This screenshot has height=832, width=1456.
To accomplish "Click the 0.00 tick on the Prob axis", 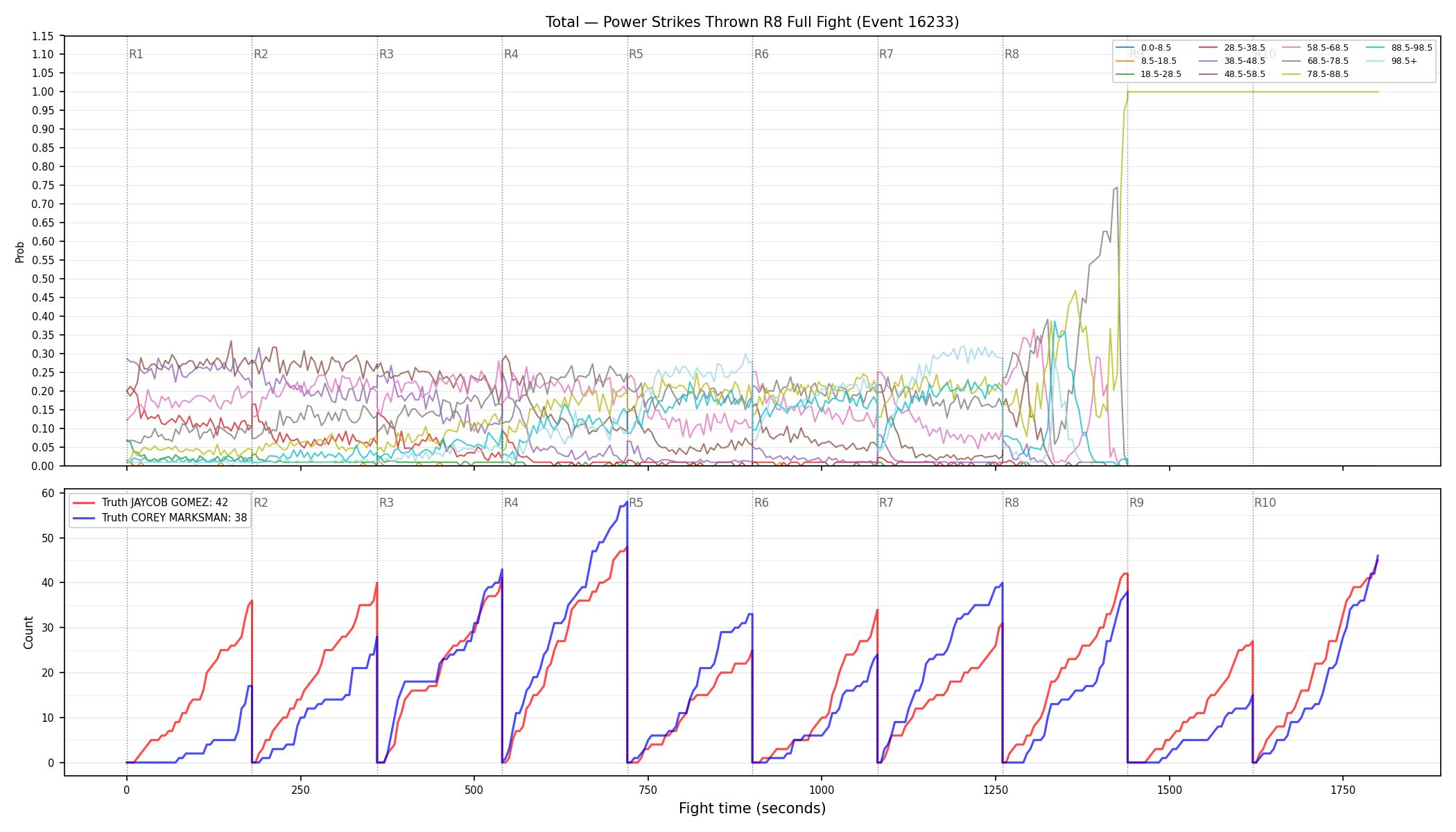I will [x=43, y=467].
